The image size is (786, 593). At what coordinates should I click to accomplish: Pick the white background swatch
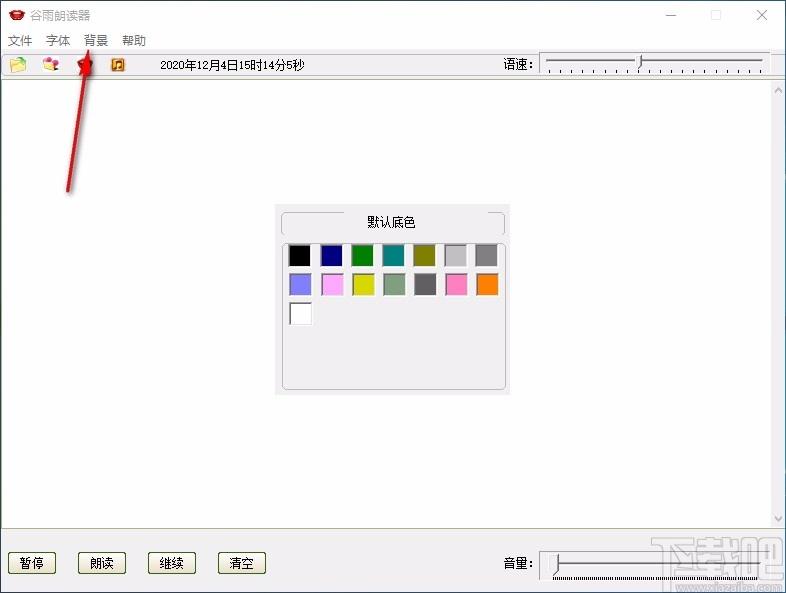coord(301,314)
